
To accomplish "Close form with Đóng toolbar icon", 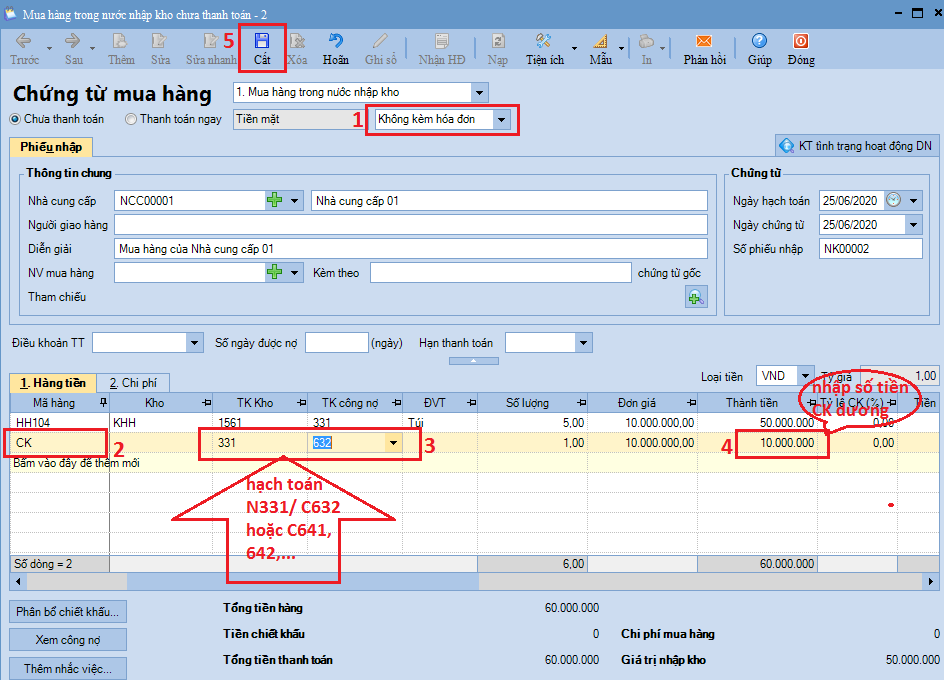I will coord(801,41).
